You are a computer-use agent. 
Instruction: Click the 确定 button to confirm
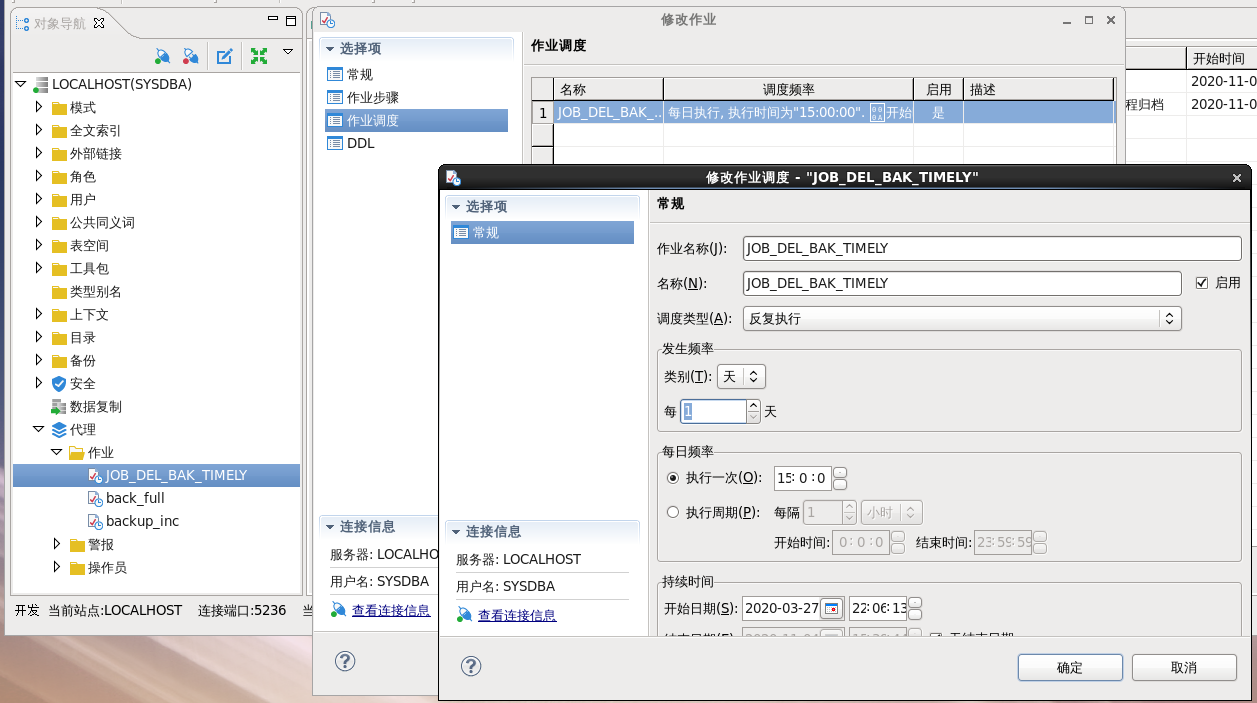tap(1069, 667)
